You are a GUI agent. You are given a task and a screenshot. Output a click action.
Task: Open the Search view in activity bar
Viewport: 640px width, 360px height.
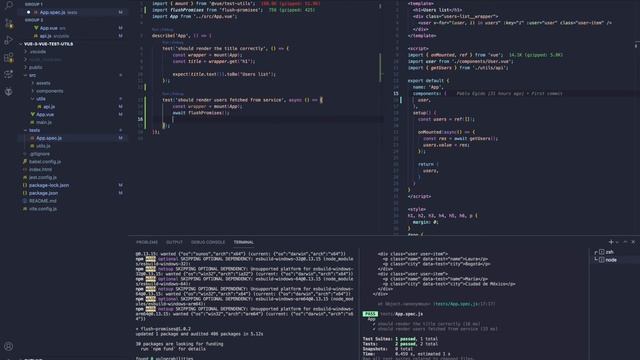coord(9,5)
